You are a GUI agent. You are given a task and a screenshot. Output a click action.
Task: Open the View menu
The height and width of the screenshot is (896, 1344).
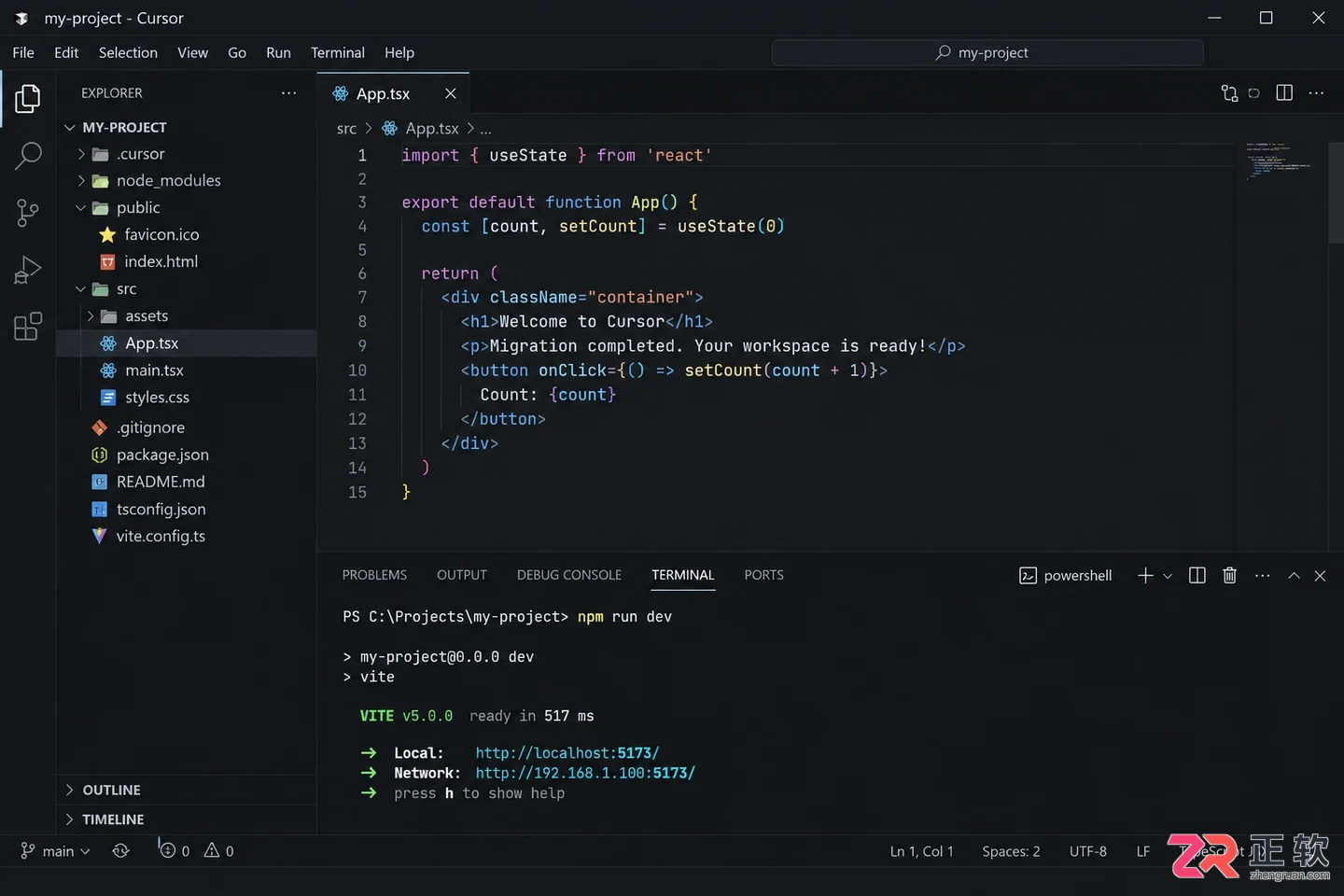coord(193,53)
